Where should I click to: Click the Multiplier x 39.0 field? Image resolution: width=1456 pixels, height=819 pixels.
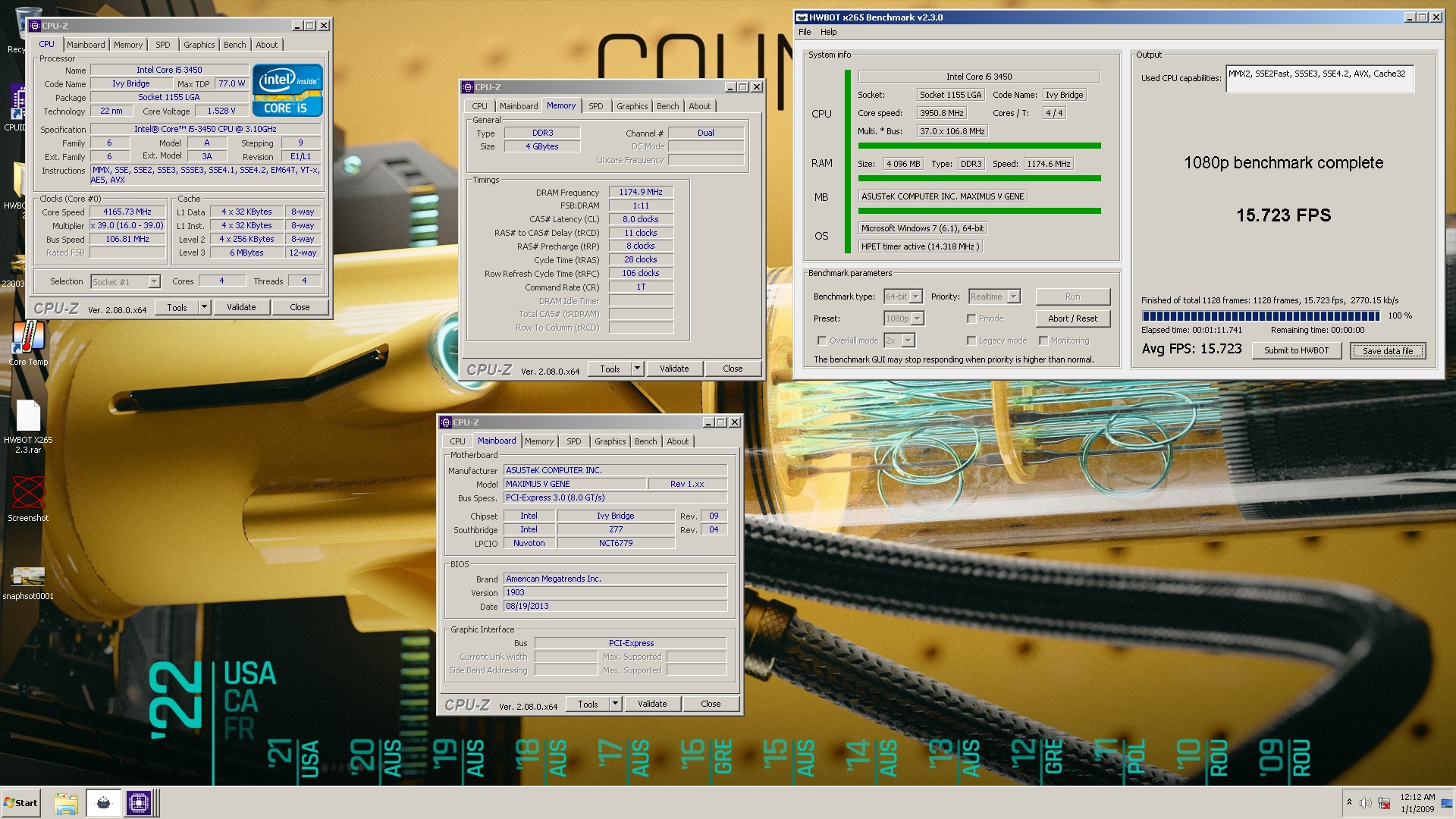tap(127, 225)
